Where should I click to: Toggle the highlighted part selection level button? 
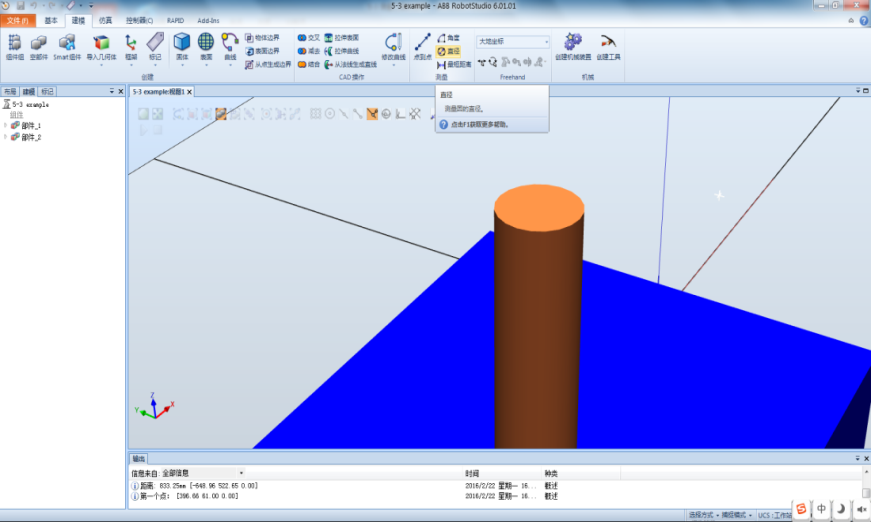click(x=221, y=114)
